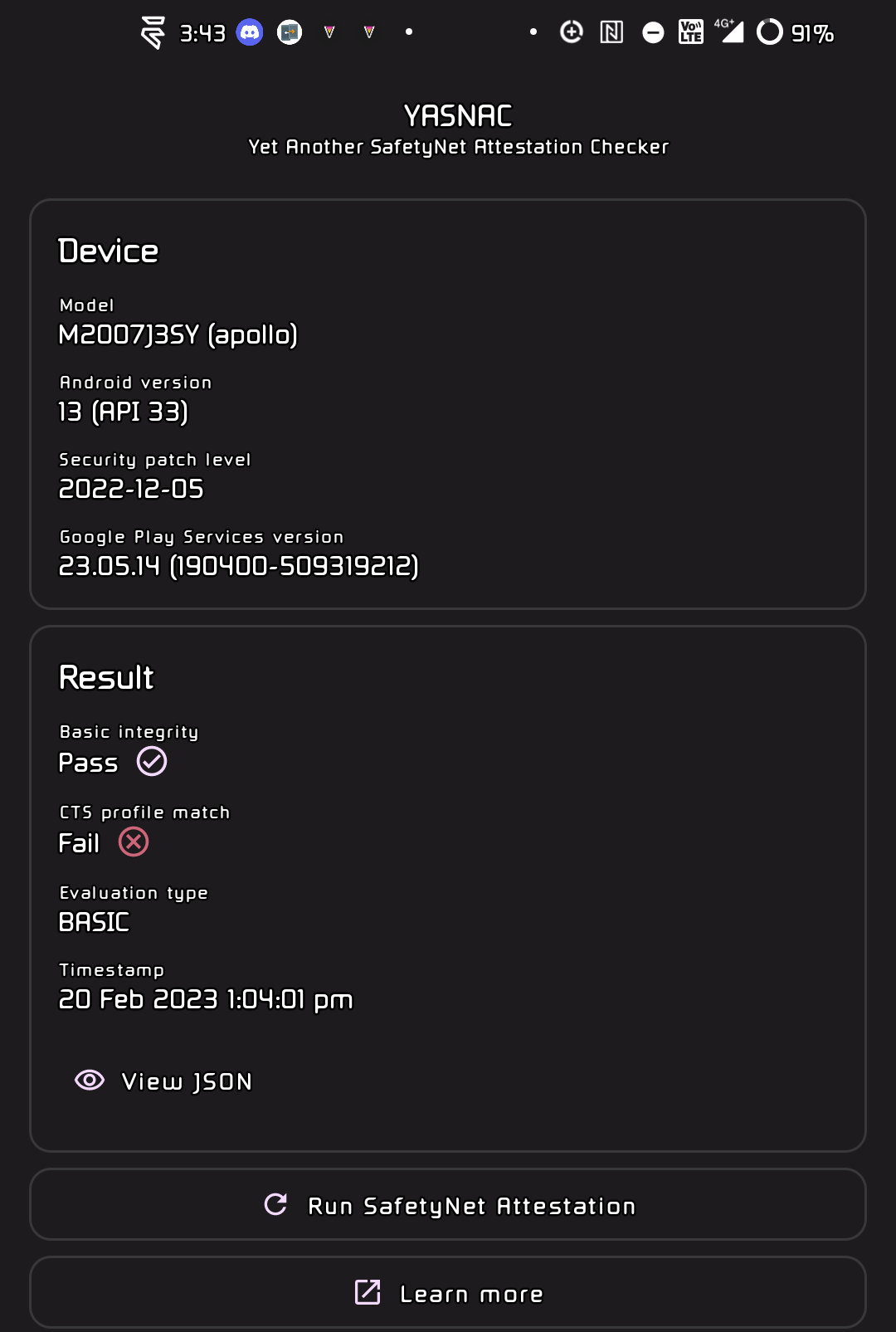Viewport: 896px width, 1332px height.
Task: Click the eye icon beside View JSON
Action: point(89,1081)
